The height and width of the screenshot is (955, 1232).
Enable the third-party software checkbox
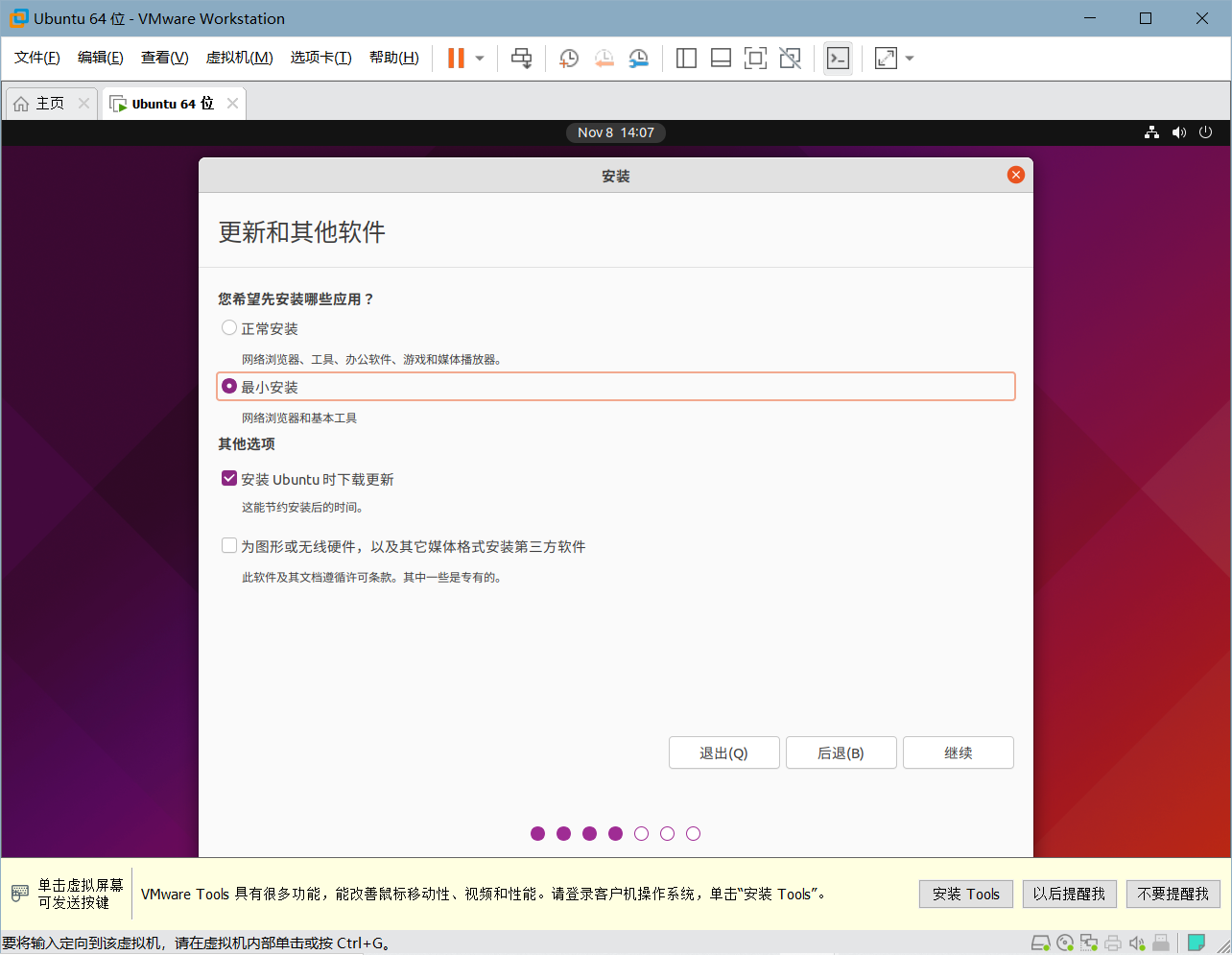229,545
